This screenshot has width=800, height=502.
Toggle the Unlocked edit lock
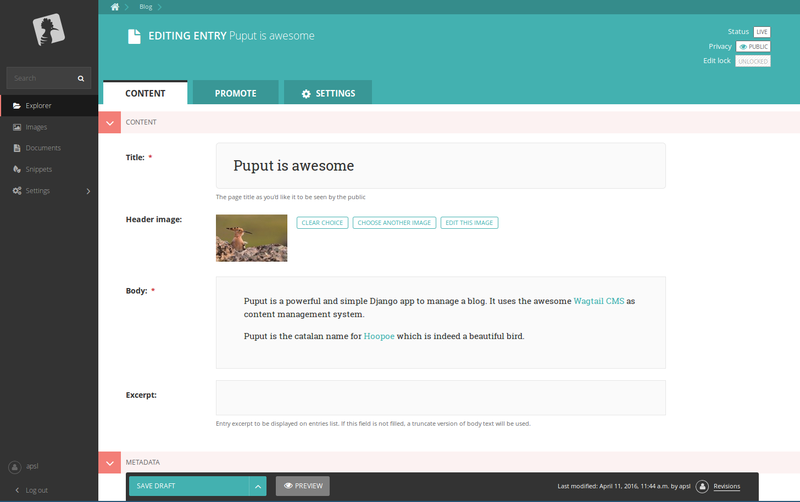point(753,61)
